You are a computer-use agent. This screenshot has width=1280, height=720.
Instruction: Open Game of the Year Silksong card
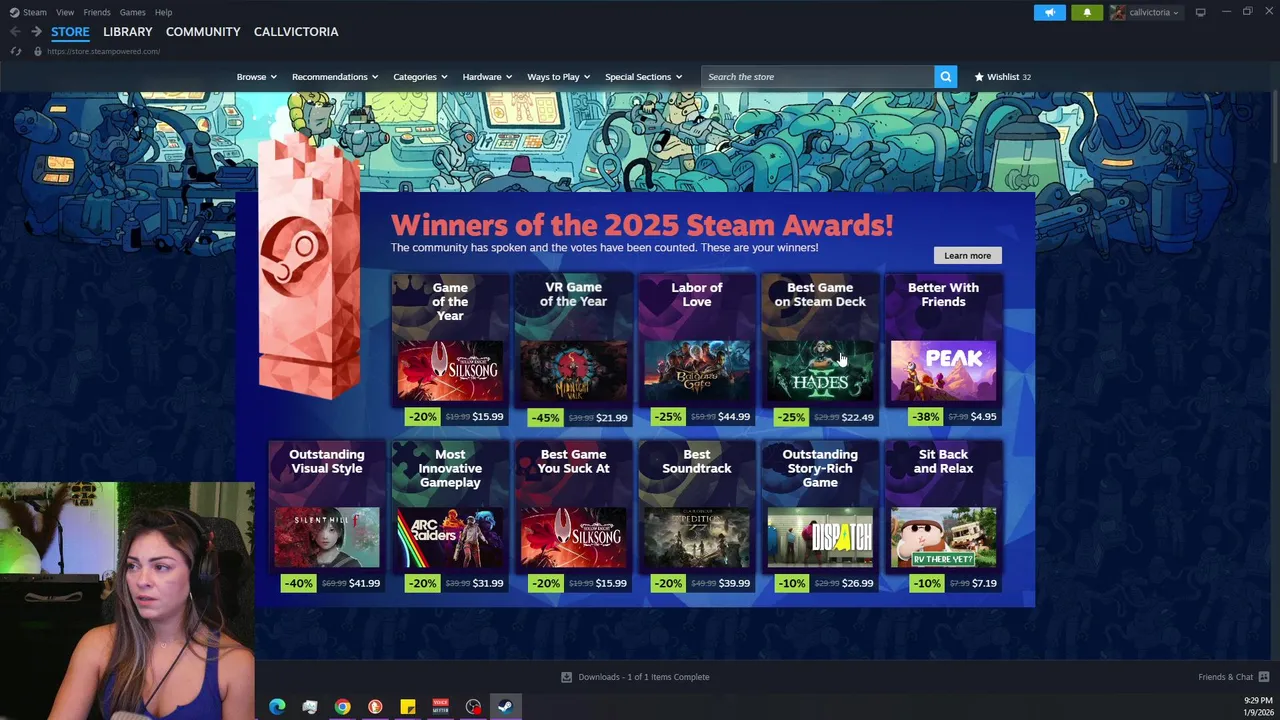[450, 351]
